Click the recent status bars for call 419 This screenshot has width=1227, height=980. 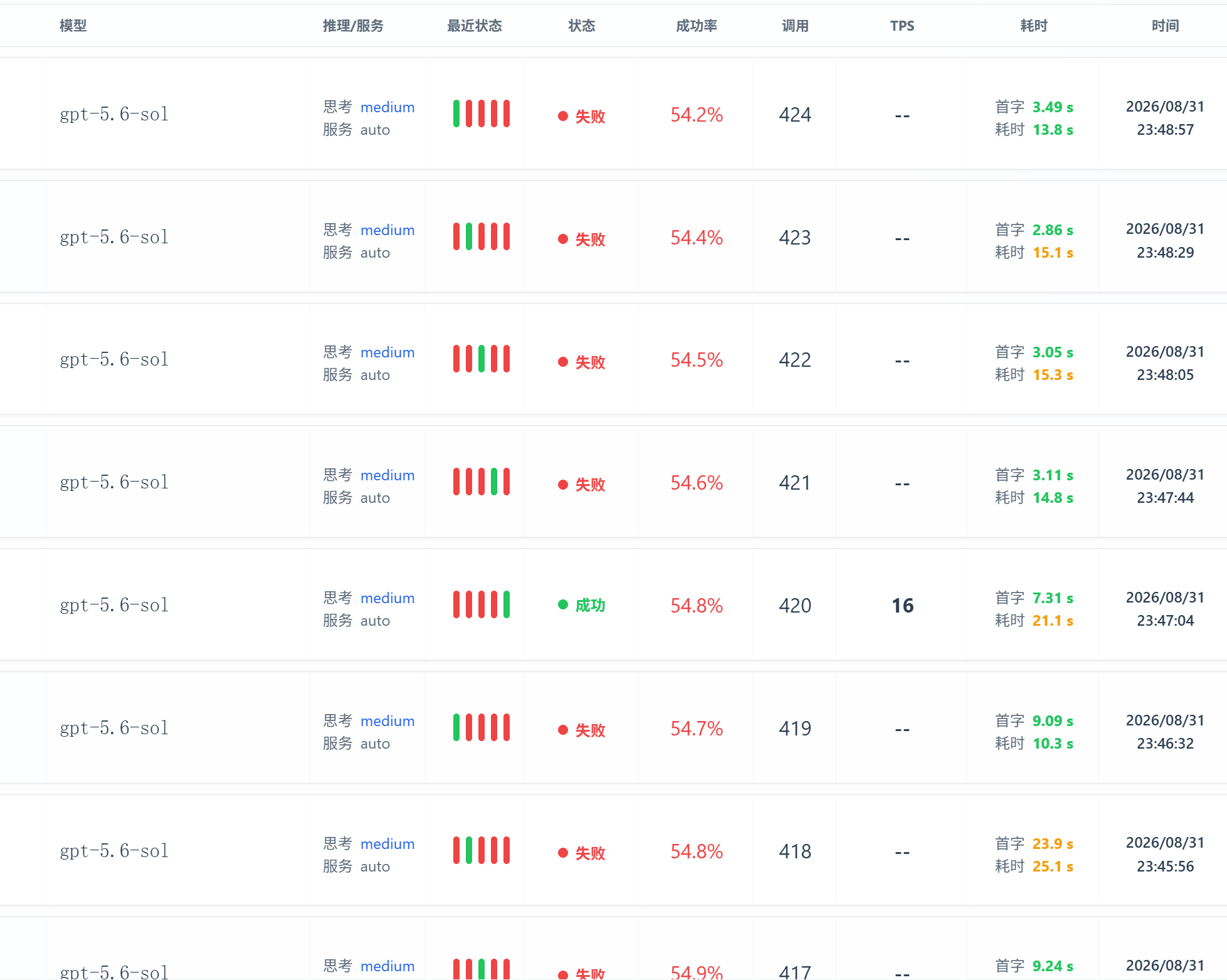coord(482,727)
